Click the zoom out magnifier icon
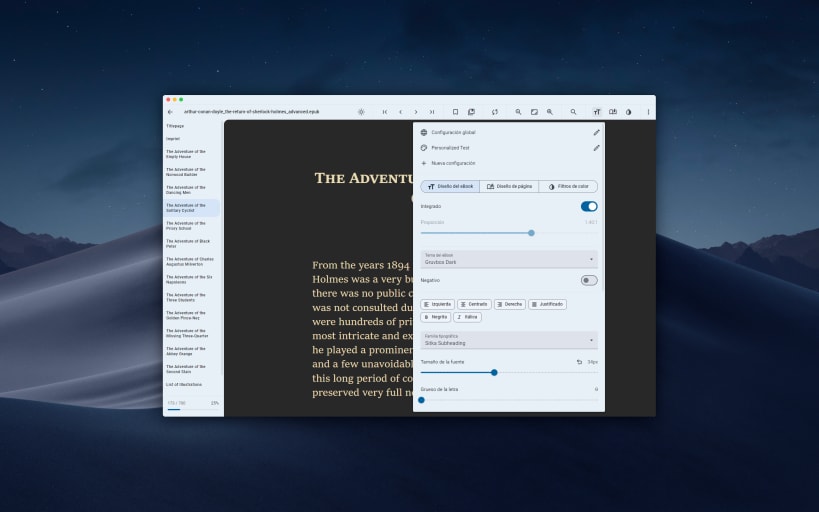Viewport: 819px width, 512px height. (x=518, y=112)
